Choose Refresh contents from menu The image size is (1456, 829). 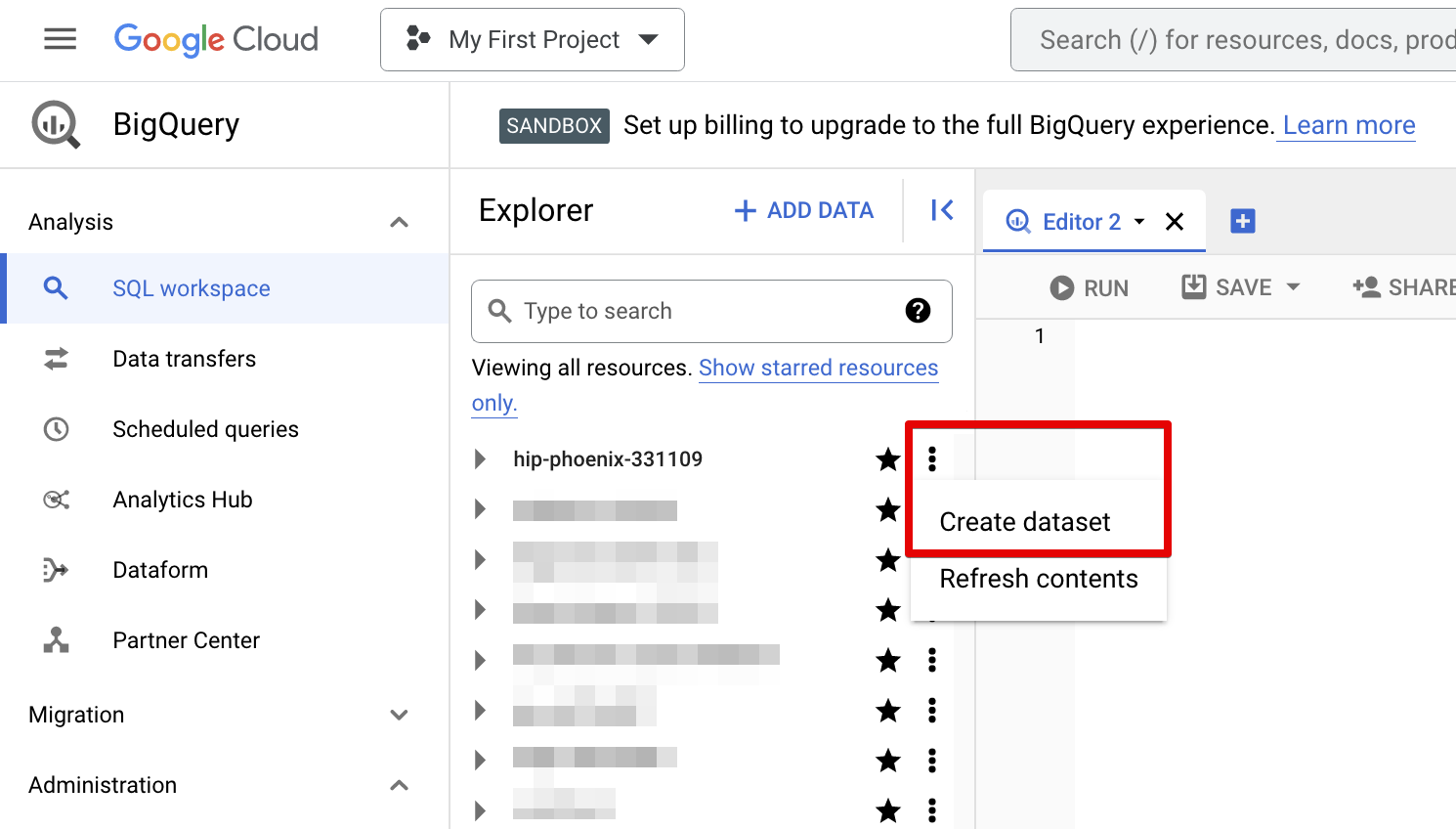click(x=1038, y=579)
